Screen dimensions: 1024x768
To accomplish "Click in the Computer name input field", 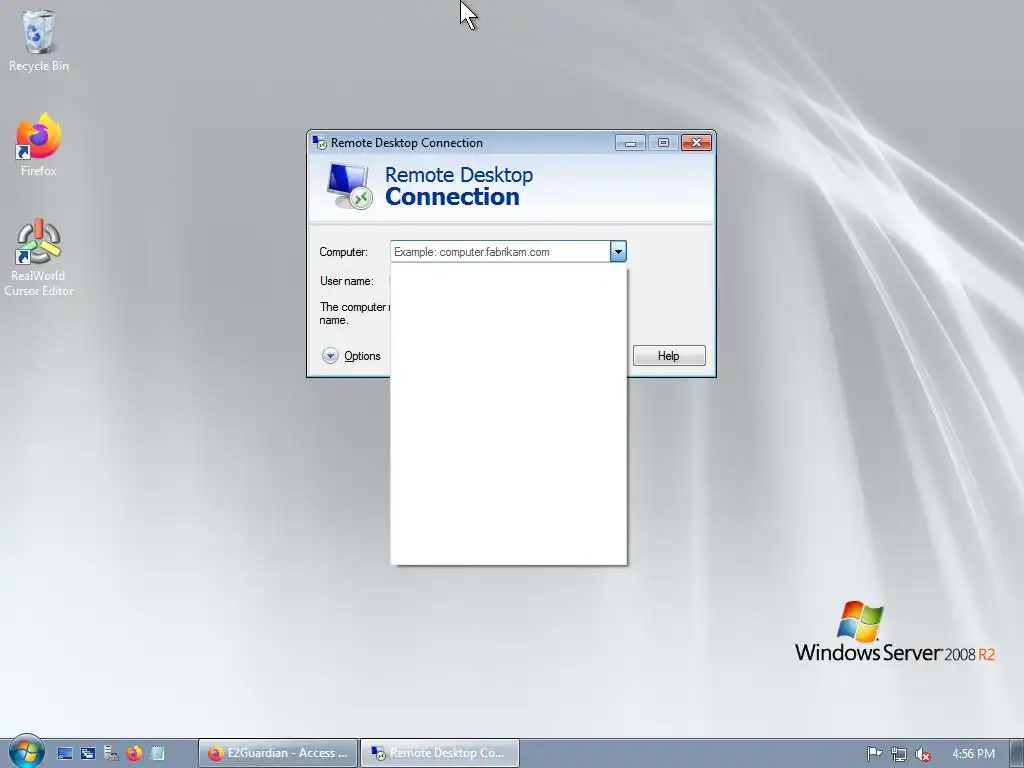I will [500, 251].
